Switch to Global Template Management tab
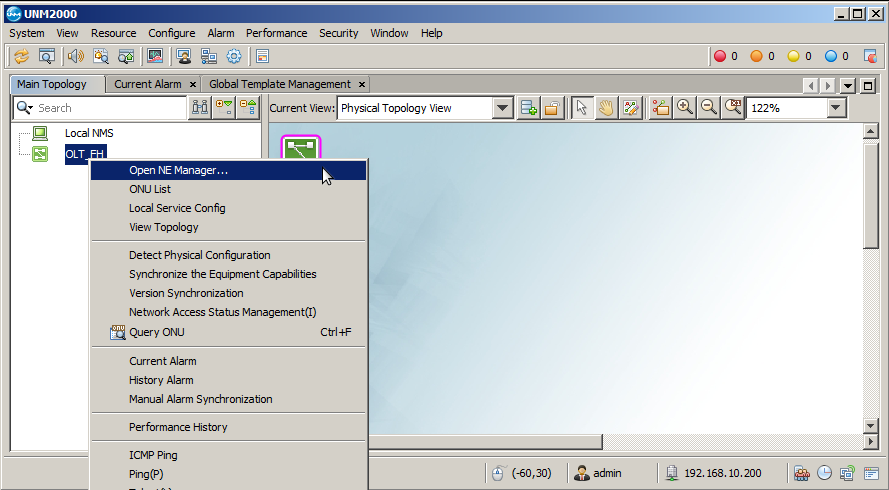Screen dimensions: 889x490 pyautogui.click(x=280, y=85)
